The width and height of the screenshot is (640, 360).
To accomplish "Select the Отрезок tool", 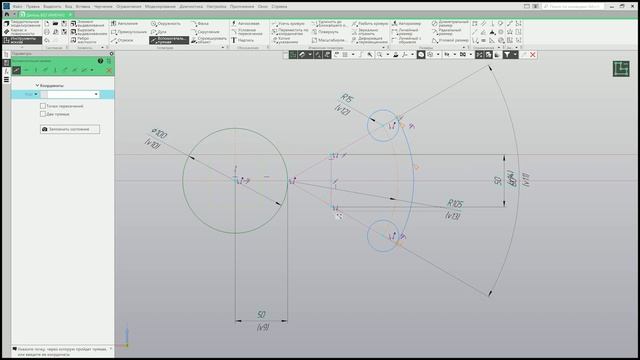I will pyautogui.click(x=122, y=40).
